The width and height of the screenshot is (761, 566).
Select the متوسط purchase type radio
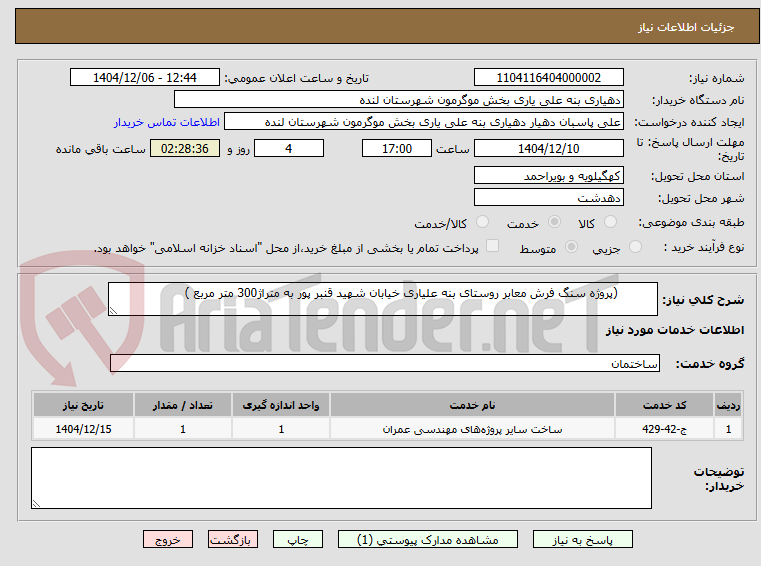[x=572, y=247]
